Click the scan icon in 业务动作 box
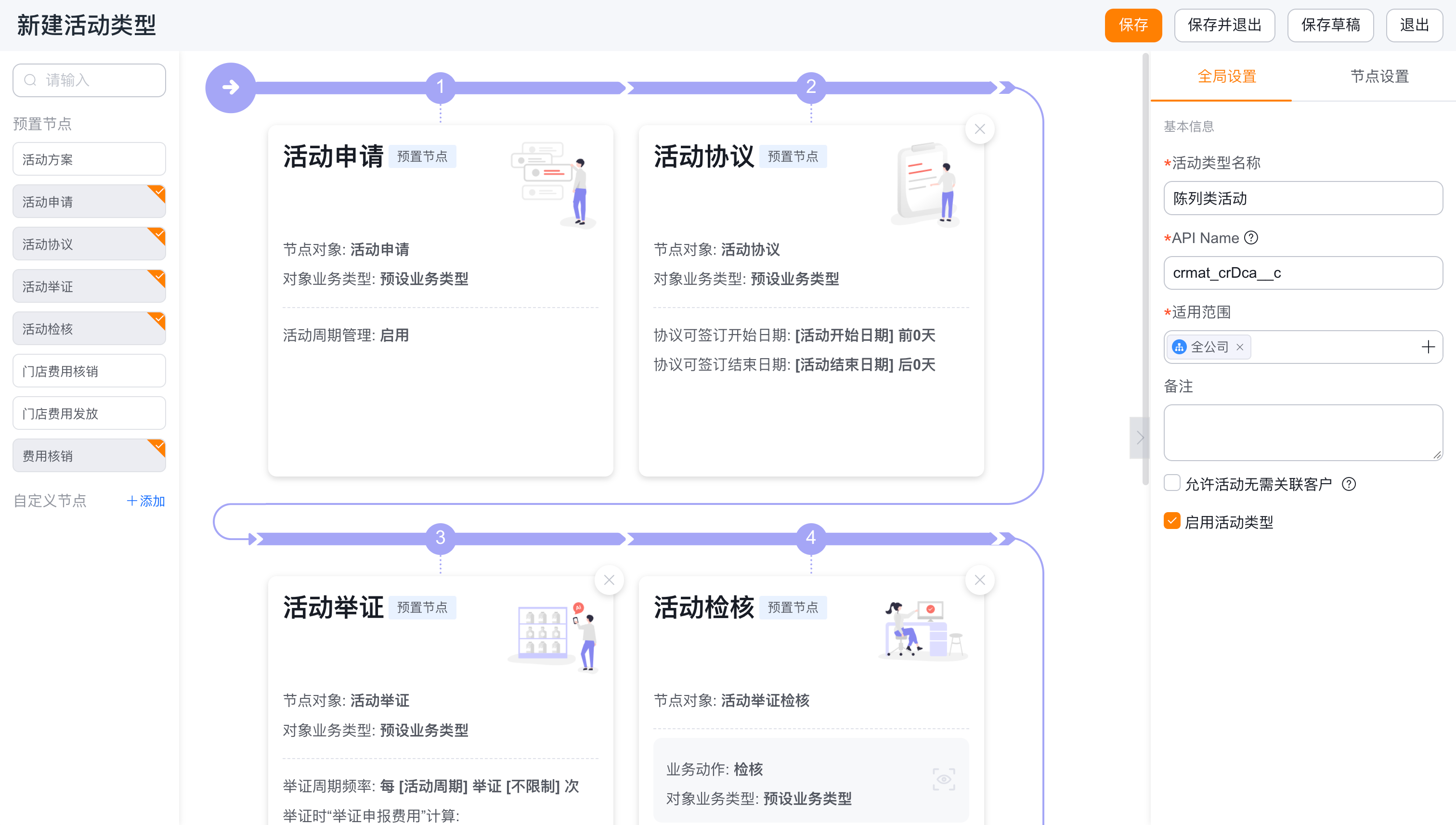 (x=944, y=780)
